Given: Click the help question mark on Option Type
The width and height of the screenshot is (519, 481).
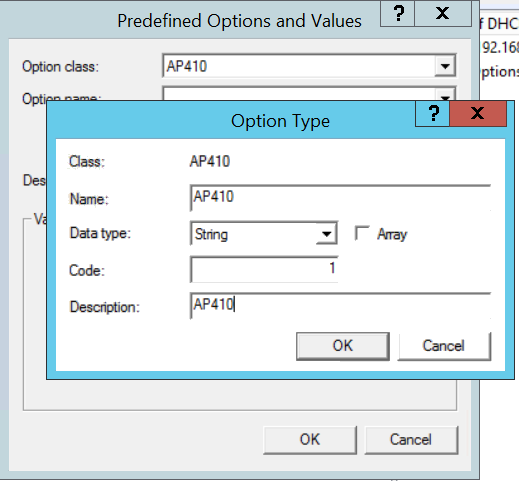Looking at the screenshot, I should tap(433, 114).
